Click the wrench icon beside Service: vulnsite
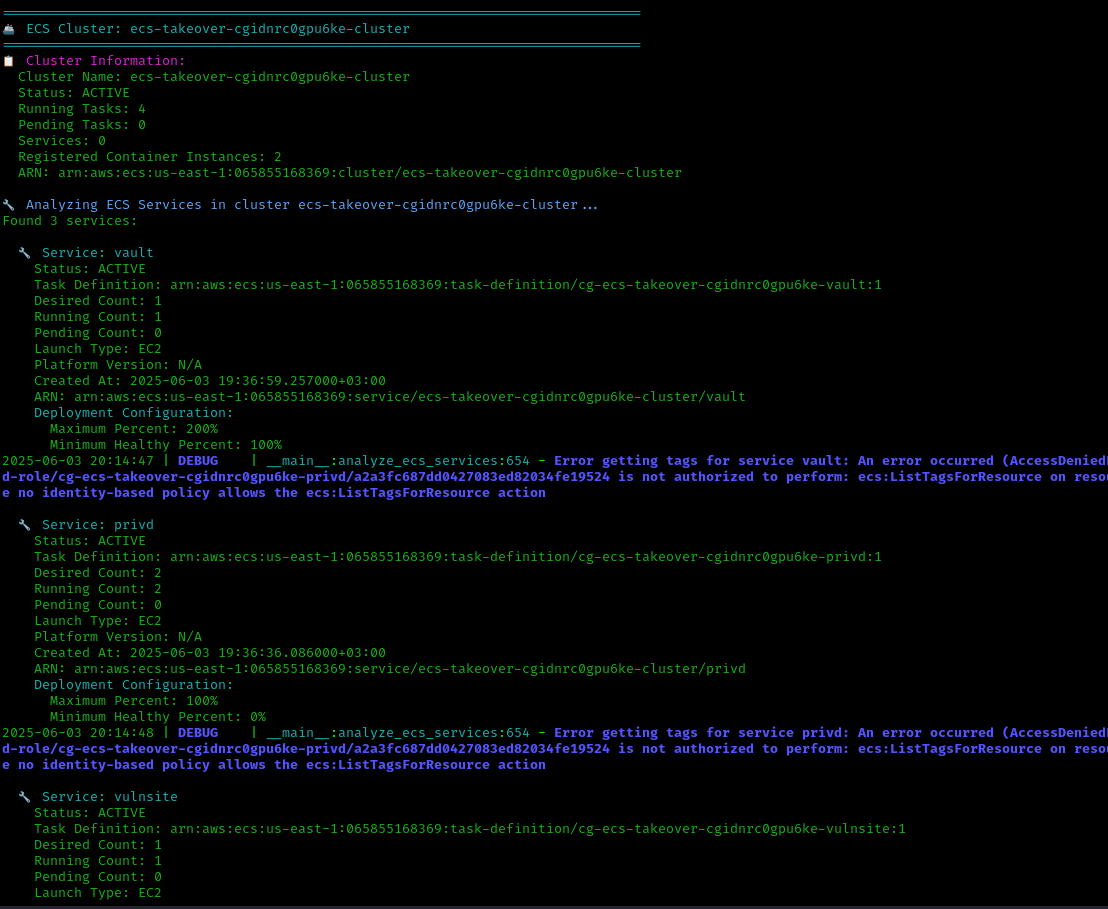Image resolution: width=1108 pixels, height=909 pixels. (x=25, y=797)
